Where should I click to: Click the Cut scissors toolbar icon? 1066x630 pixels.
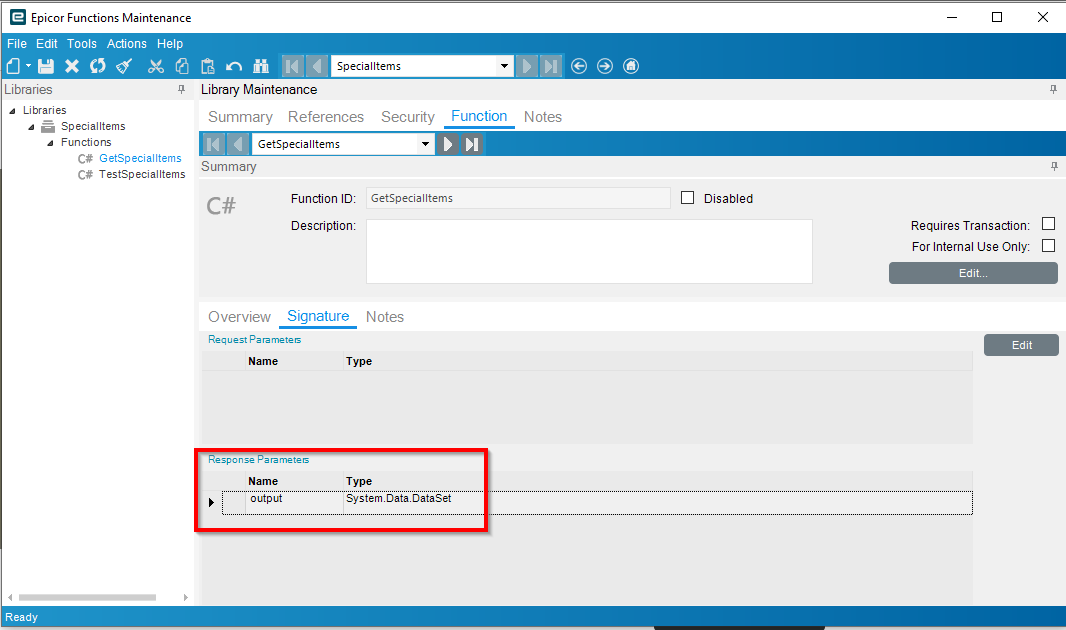156,66
